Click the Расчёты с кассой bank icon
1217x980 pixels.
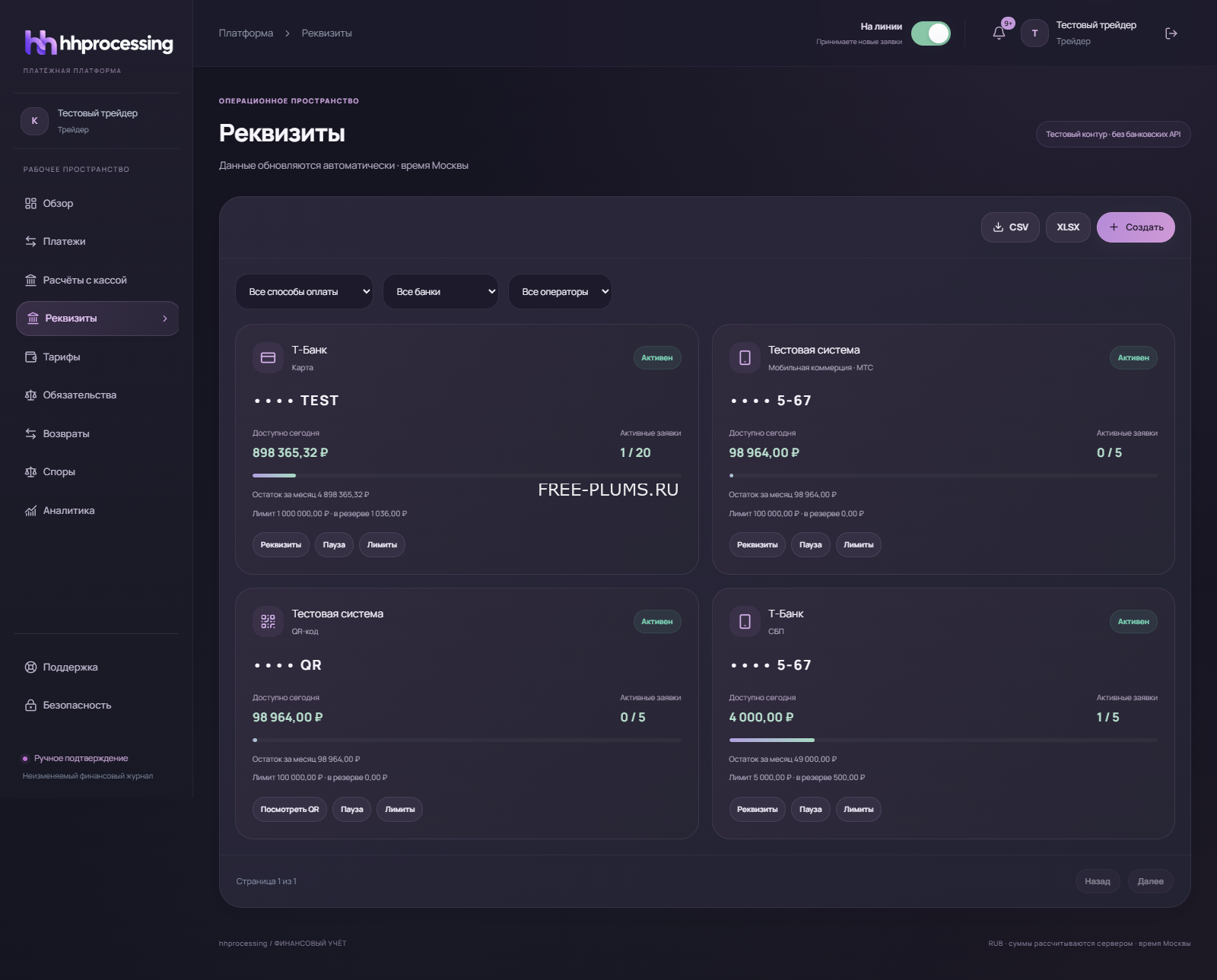click(x=30, y=281)
